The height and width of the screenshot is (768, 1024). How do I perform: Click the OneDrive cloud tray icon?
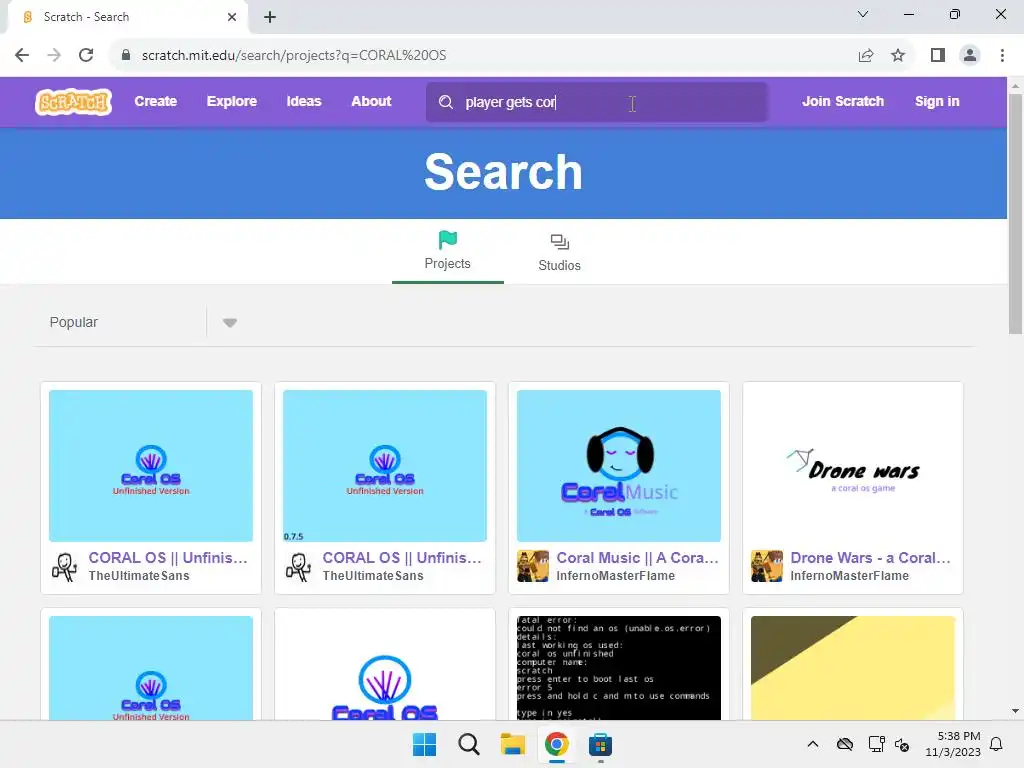tap(844, 744)
